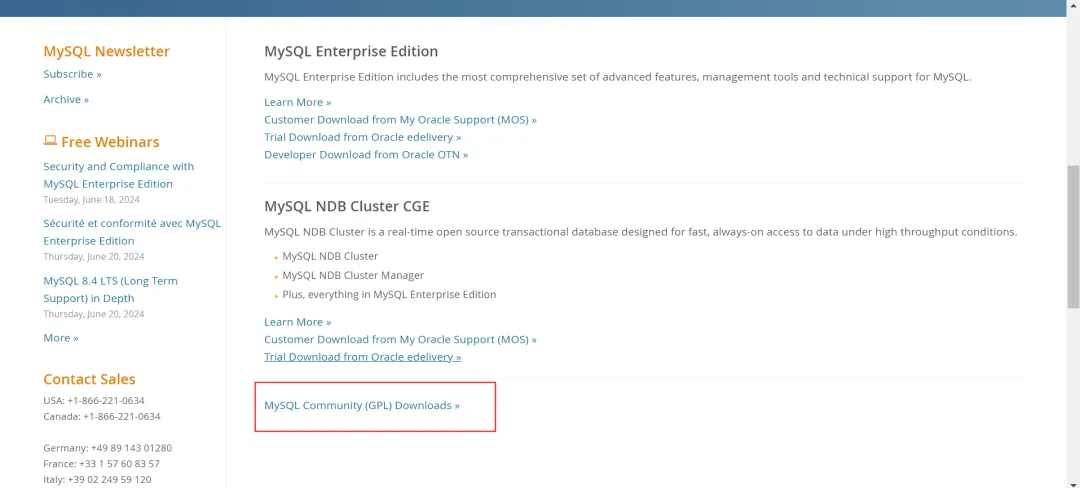Click the Tuesday, June 18, 2024 date
The width and height of the screenshot is (1080, 488).
point(92,200)
